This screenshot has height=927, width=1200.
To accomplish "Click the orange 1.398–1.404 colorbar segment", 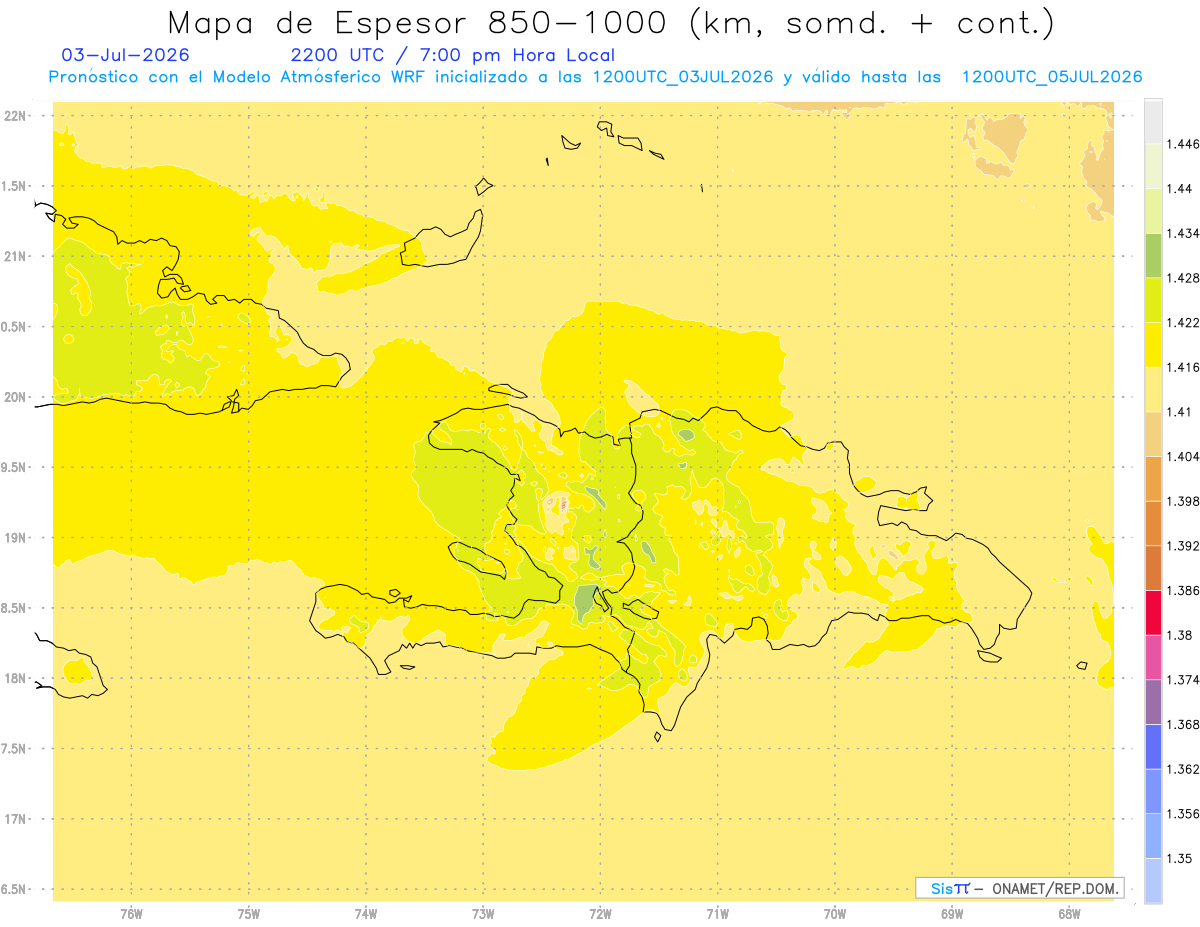I will coord(1153,478).
